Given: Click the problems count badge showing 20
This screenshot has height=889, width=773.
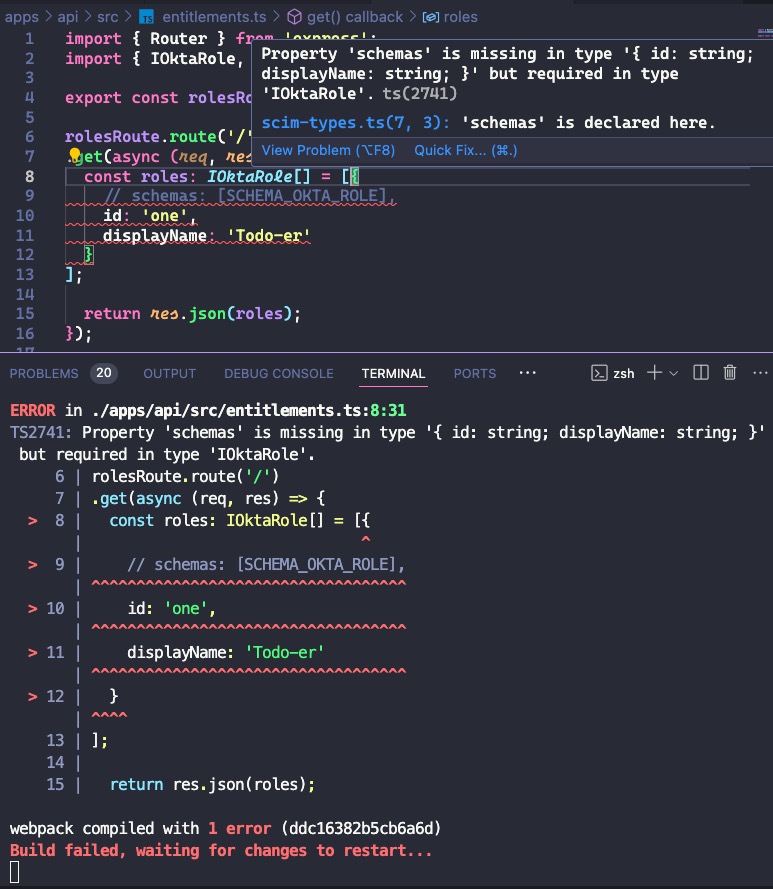Looking at the screenshot, I should [104, 373].
